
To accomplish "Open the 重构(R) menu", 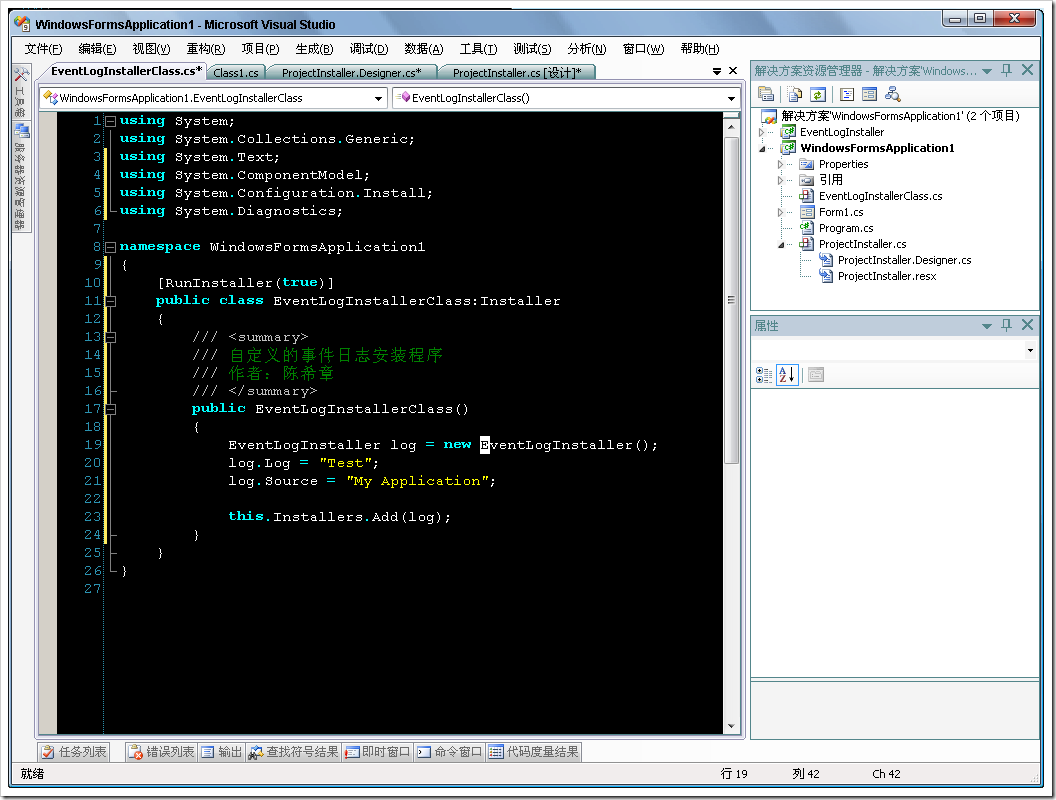I will (205, 48).
